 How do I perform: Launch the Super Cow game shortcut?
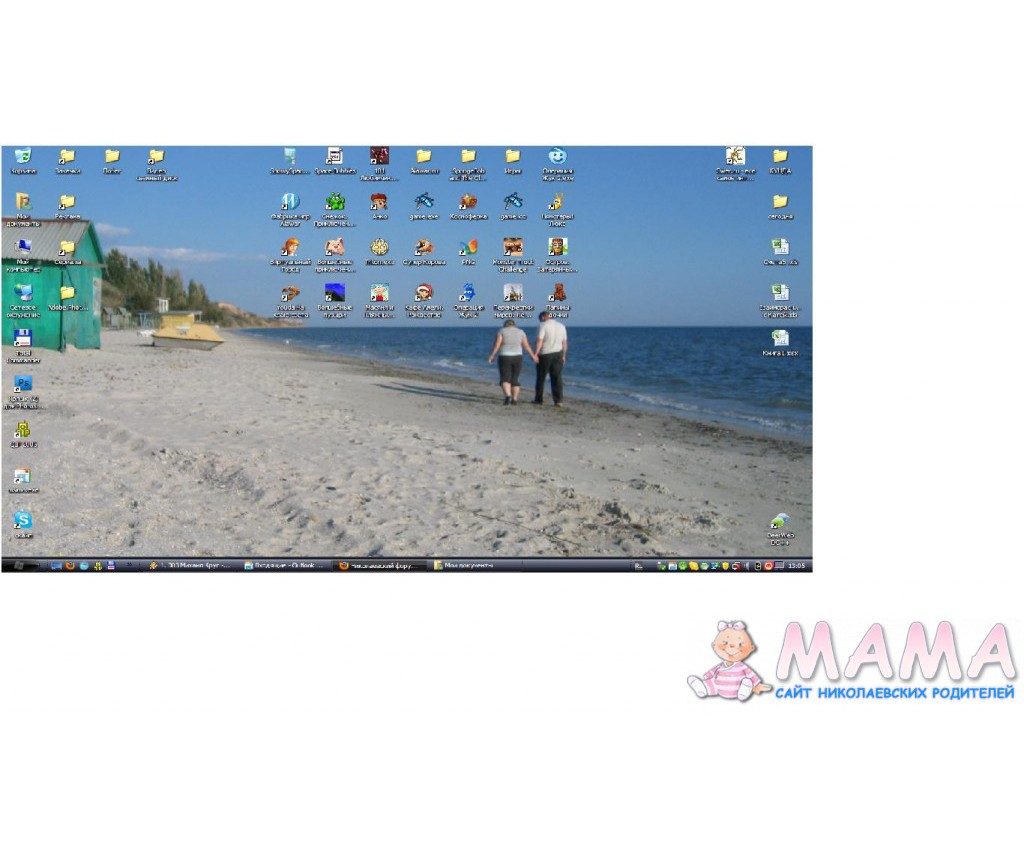tap(424, 247)
